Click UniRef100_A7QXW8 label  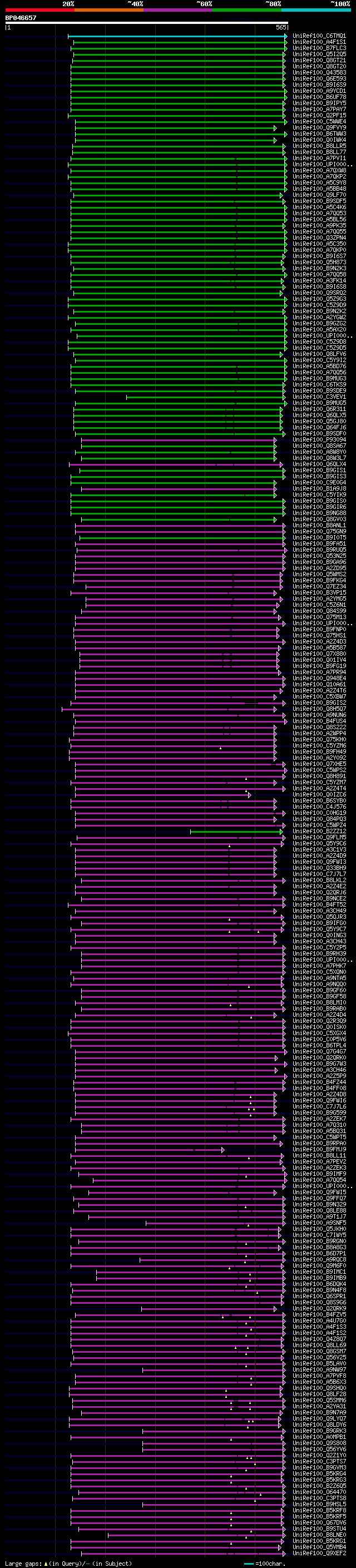[x=319, y=170]
